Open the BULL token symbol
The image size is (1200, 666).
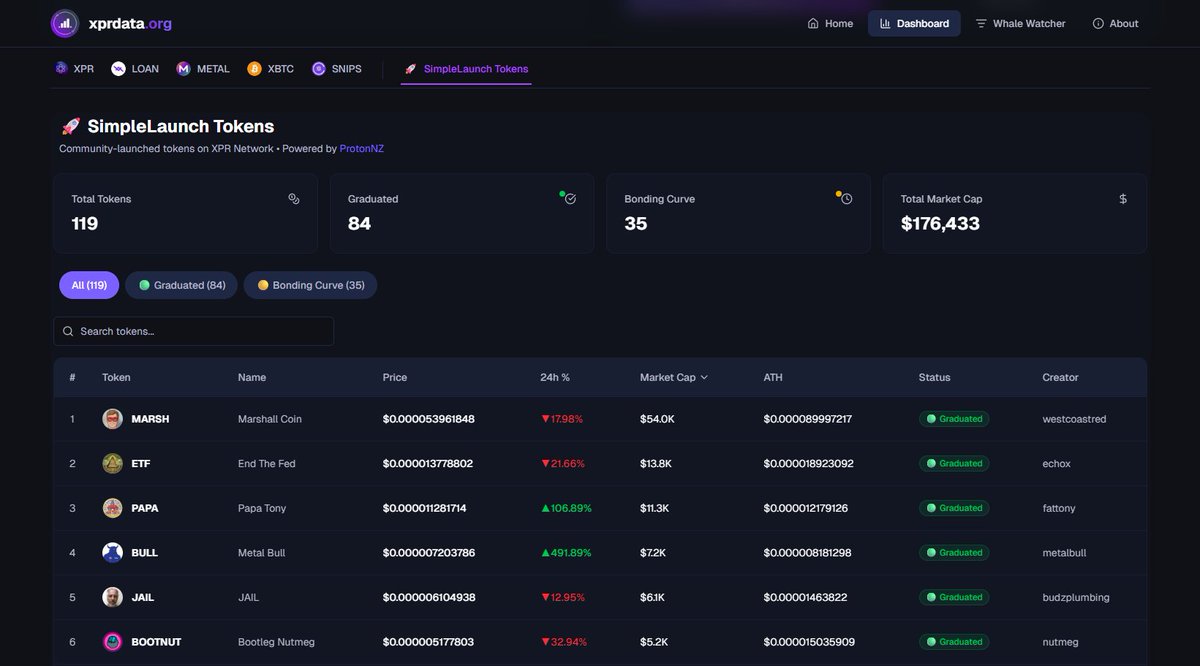click(x=145, y=552)
